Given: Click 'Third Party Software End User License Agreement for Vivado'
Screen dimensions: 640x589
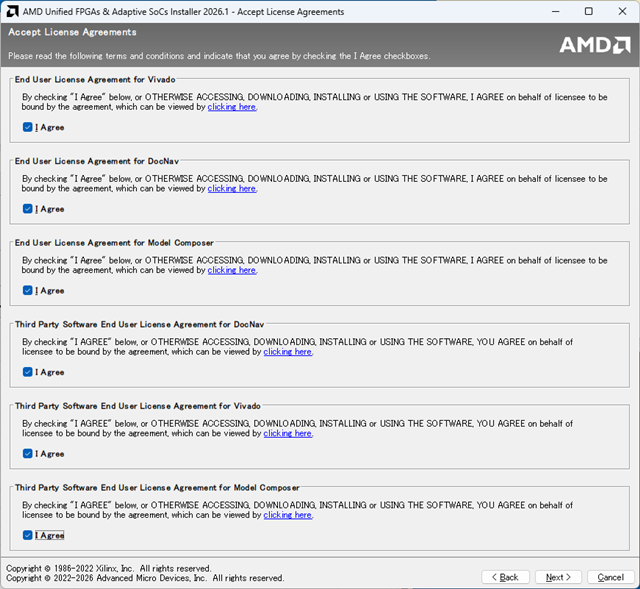Looking at the screenshot, I should pyautogui.click(x=138, y=406).
